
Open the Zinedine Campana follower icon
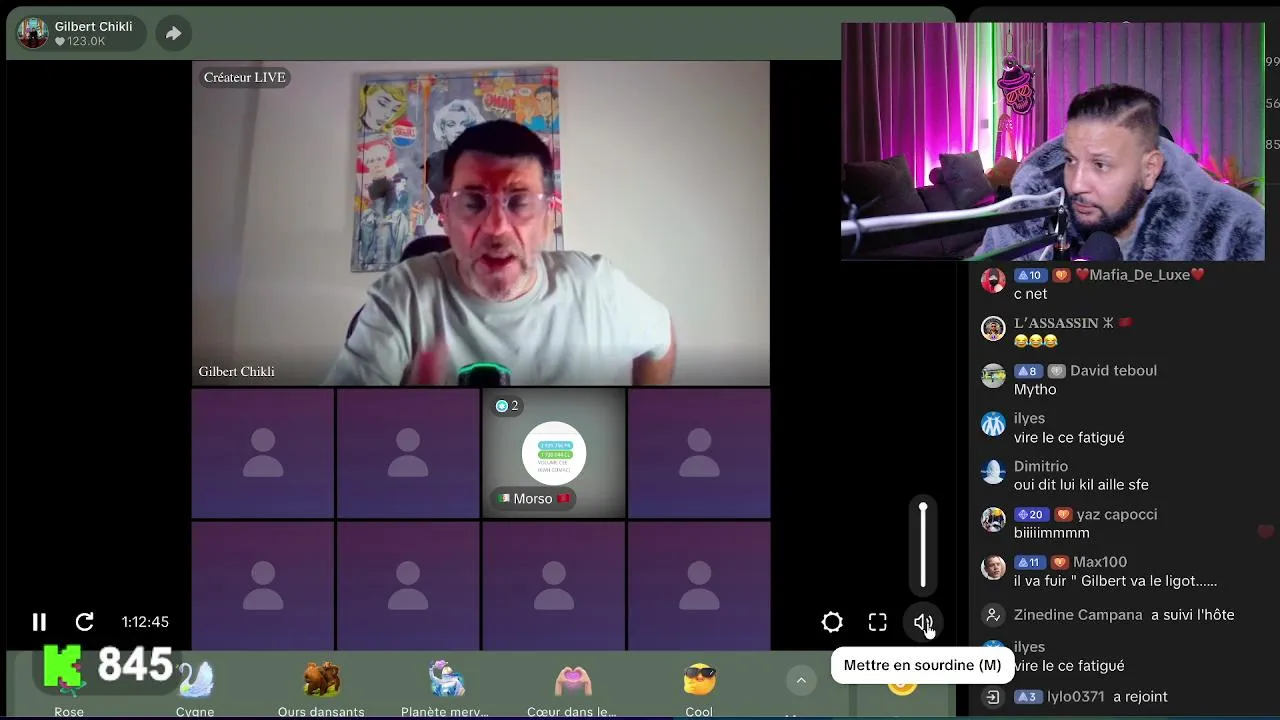click(993, 615)
